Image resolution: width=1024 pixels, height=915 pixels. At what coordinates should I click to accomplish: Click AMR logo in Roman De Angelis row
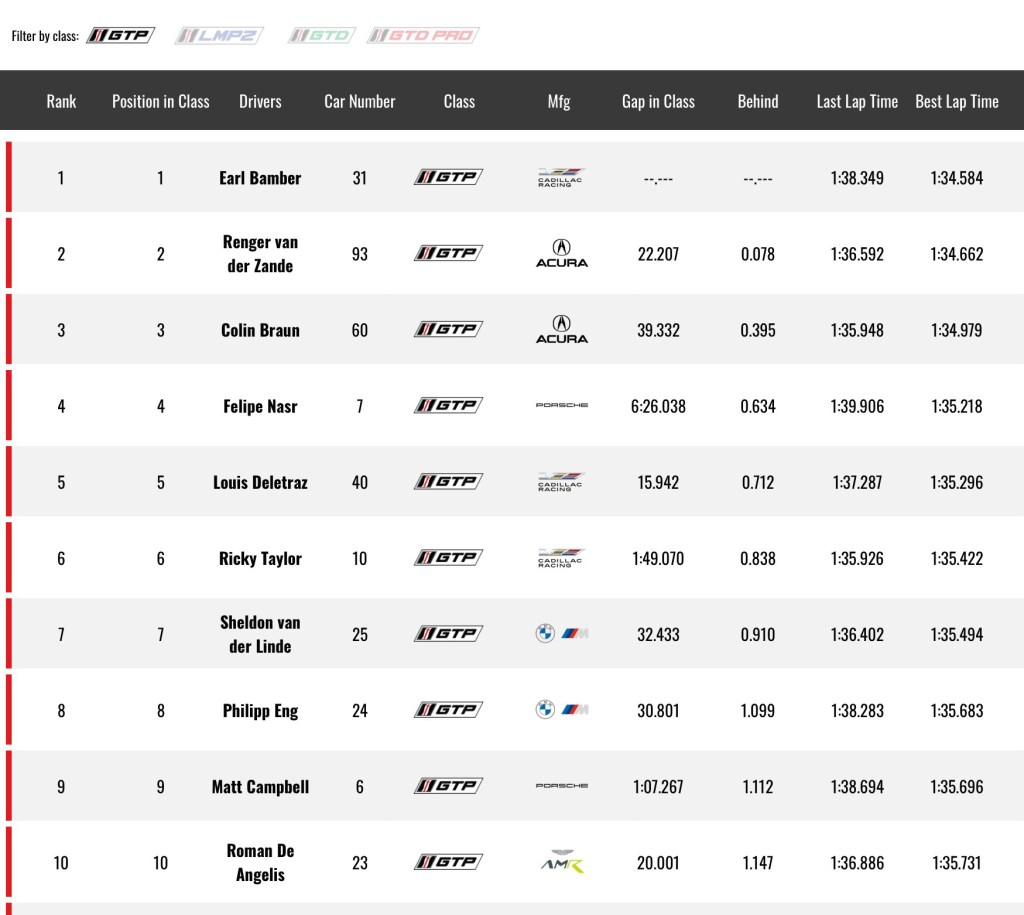(x=562, y=861)
